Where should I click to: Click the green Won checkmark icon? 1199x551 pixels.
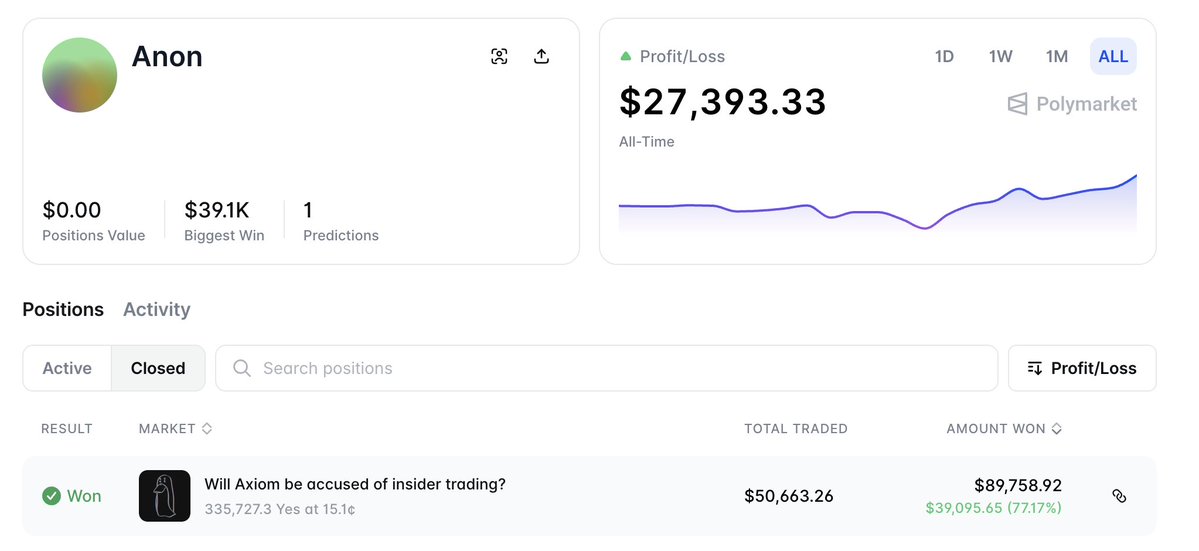(x=51, y=496)
